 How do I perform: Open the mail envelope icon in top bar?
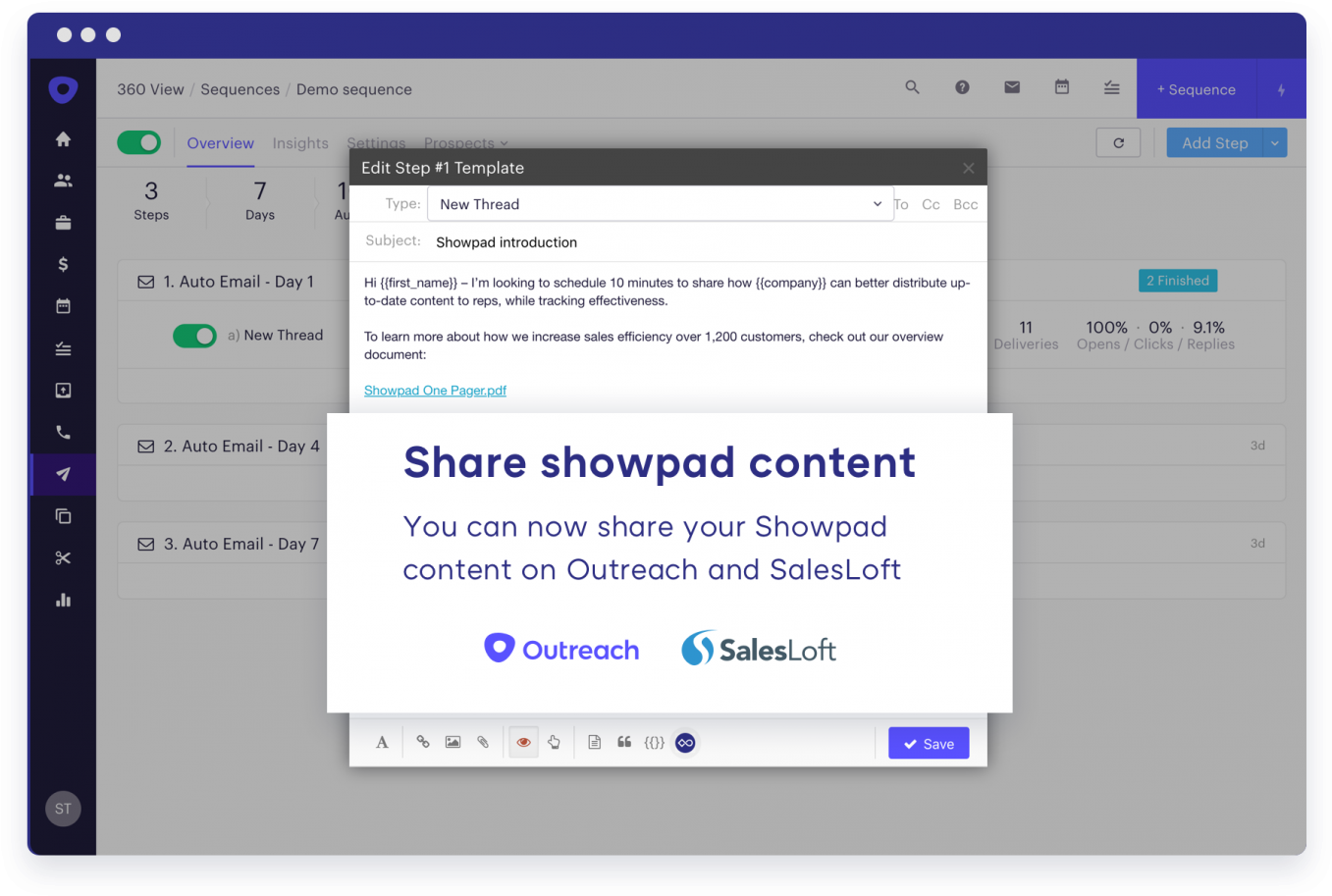[x=1012, y=87]
